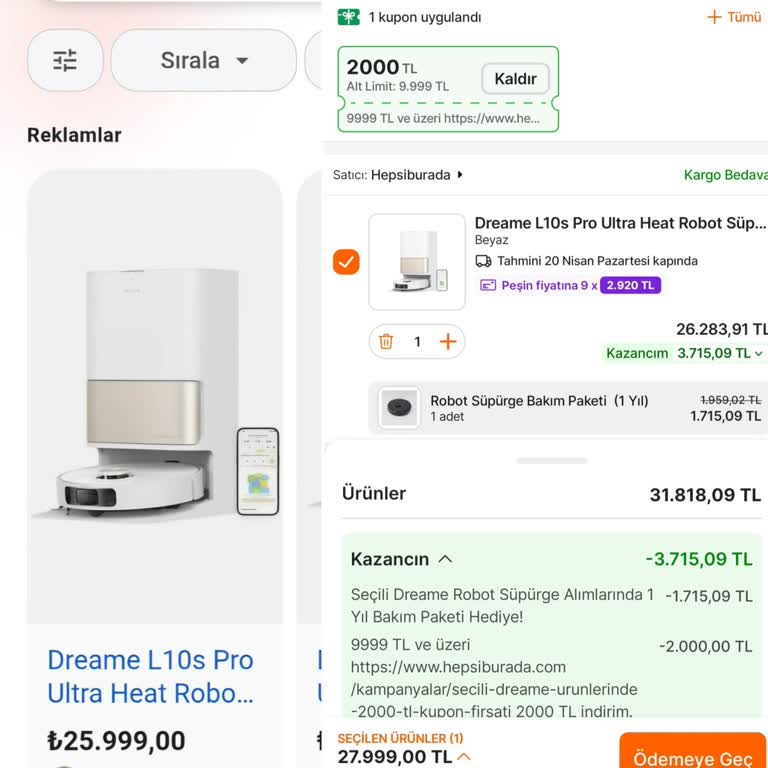
Task: Delete item with the trash icon
Action: point(386,342)
